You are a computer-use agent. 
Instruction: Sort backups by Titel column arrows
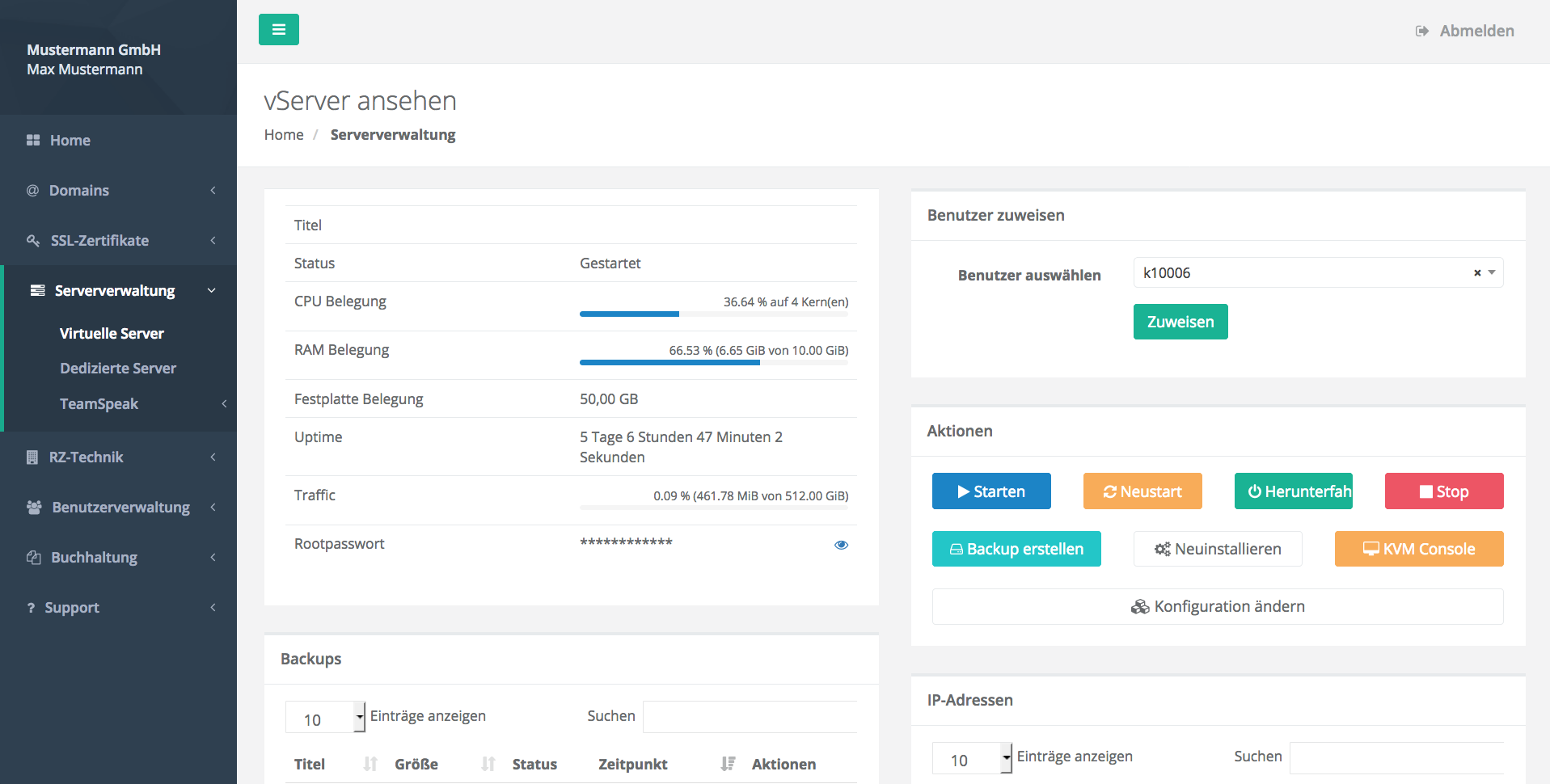(x=370, y=764)
